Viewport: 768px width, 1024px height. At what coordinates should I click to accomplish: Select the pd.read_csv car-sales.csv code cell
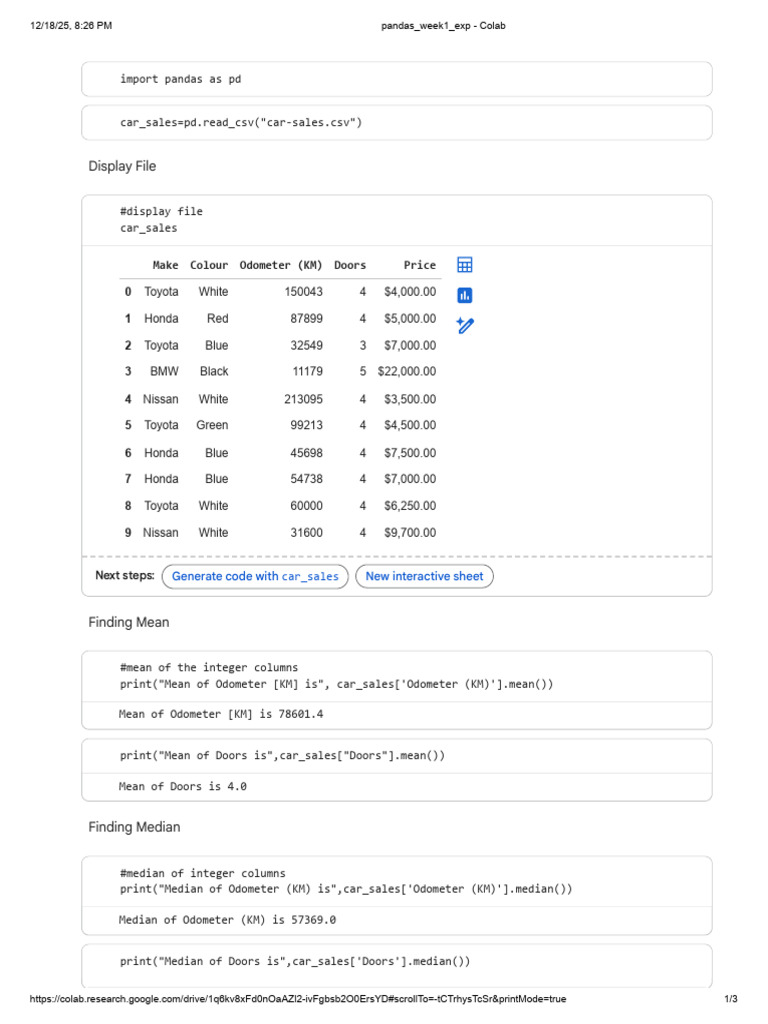tap(396, 123)
